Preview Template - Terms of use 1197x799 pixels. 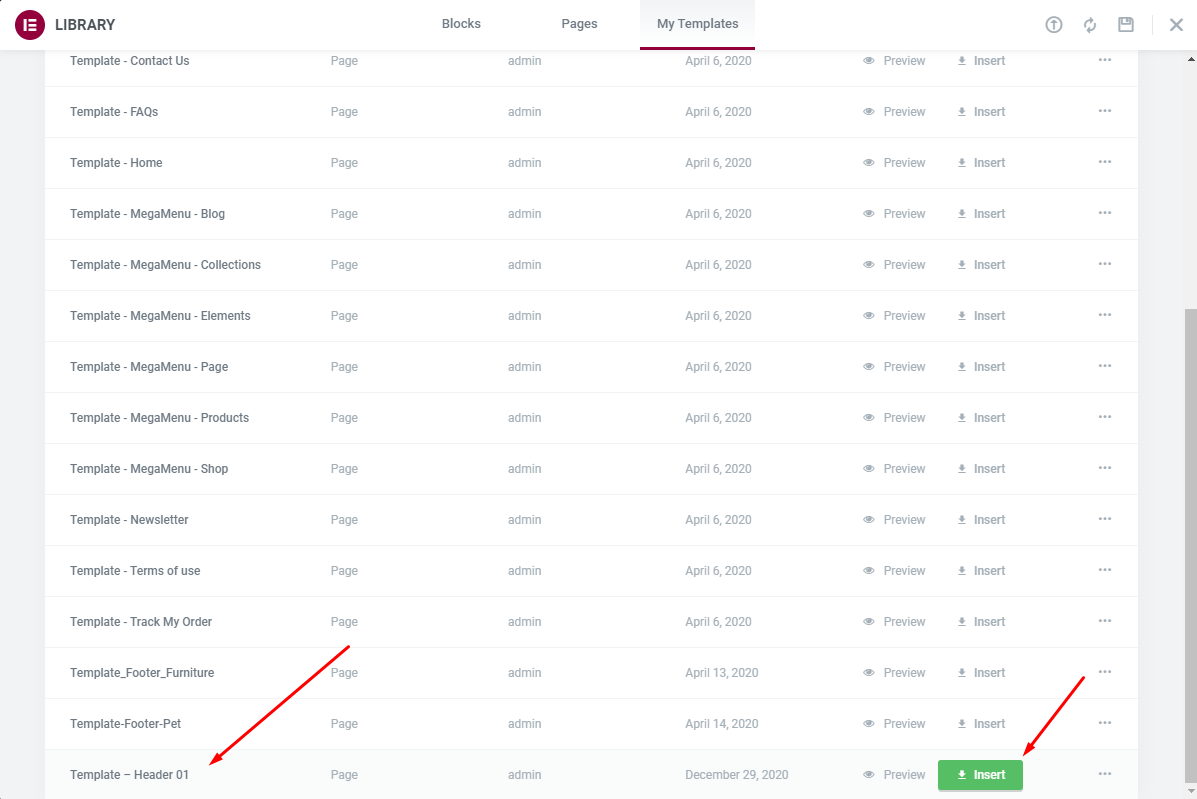pos(894,571)
